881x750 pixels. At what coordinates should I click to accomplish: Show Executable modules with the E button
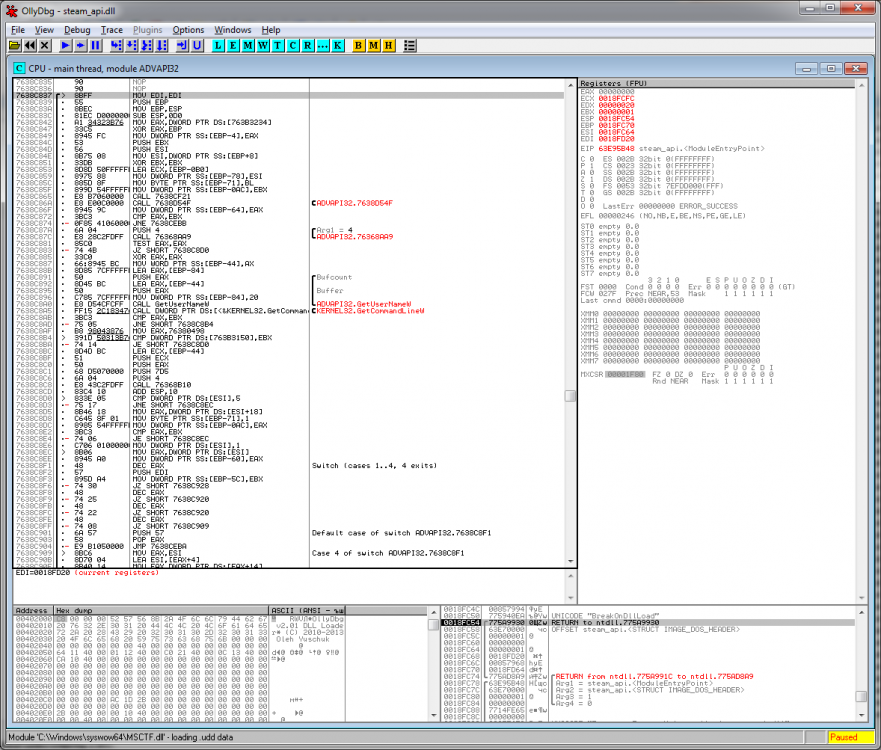pyautogui.click(x=233, y=45)
